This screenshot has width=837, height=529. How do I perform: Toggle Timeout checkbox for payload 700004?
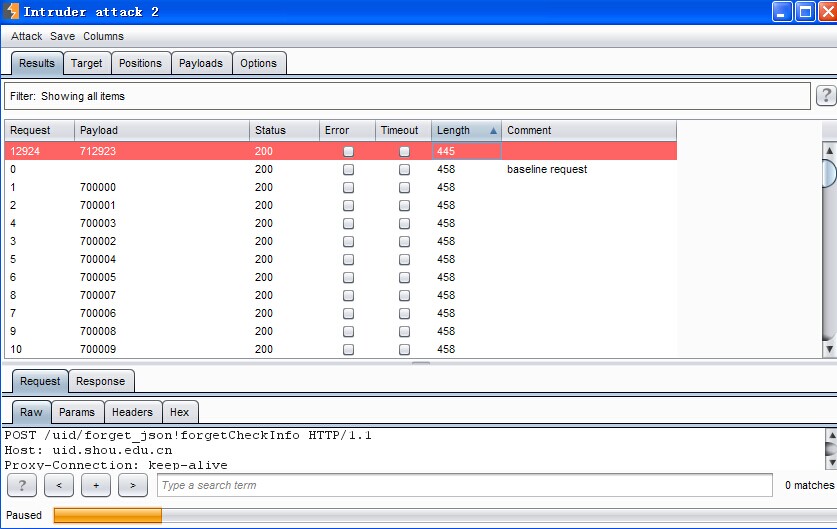pyautogui.click(x=405, y=259)
